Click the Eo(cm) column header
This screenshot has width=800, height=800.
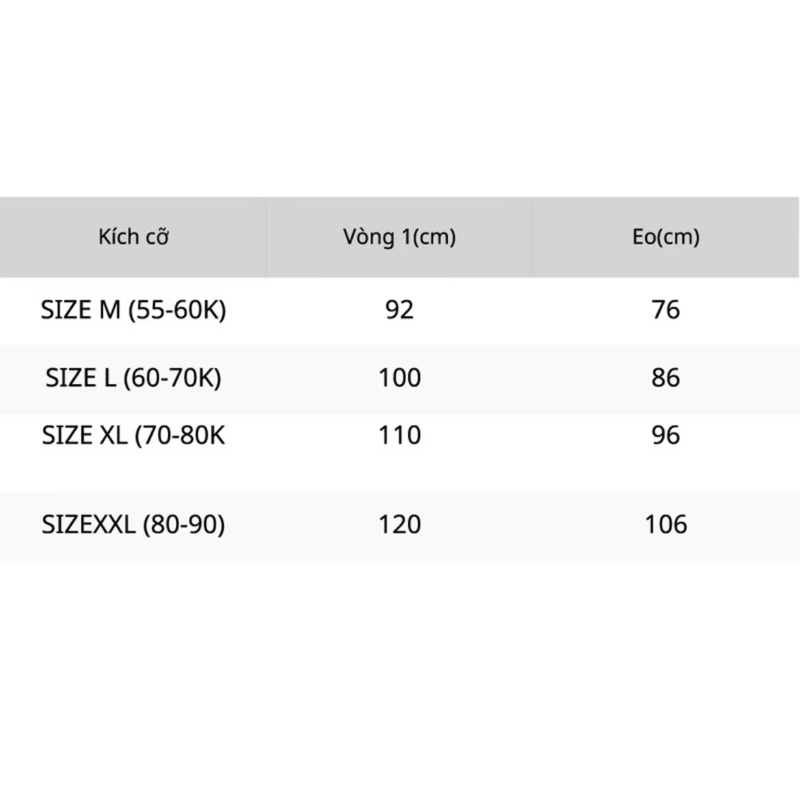click(x=666, y=237)
